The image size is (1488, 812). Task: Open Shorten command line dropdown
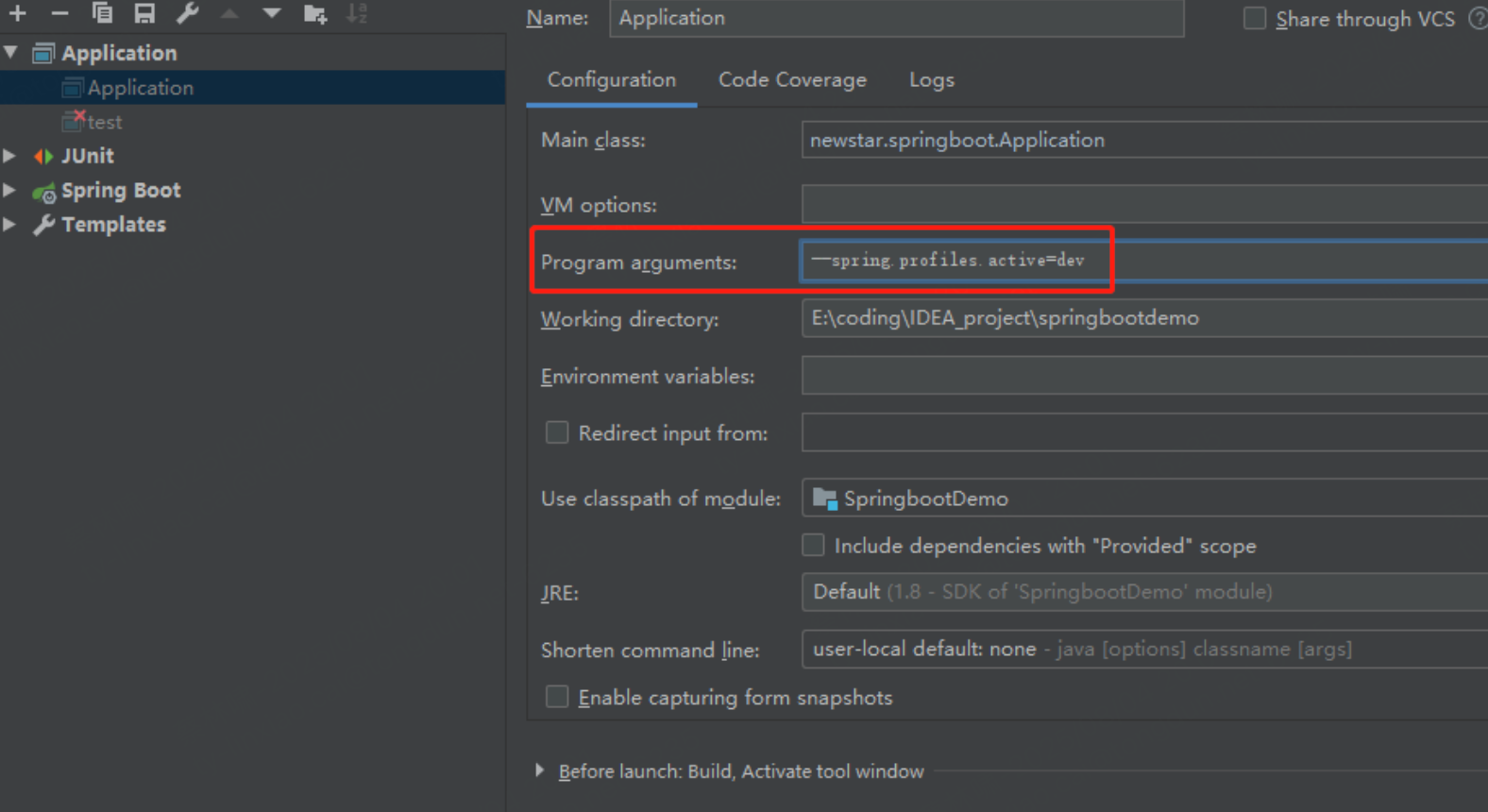coord(1144,649)
